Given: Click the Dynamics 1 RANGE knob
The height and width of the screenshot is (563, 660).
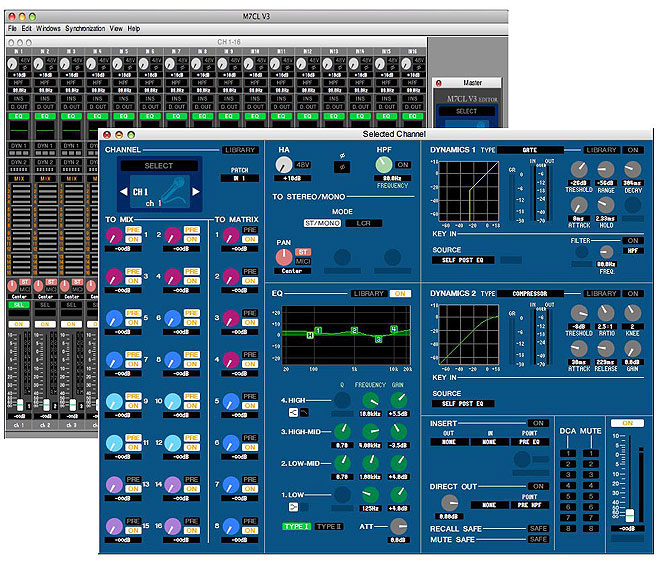Looking at the screenshot, I should pos(606,169).
